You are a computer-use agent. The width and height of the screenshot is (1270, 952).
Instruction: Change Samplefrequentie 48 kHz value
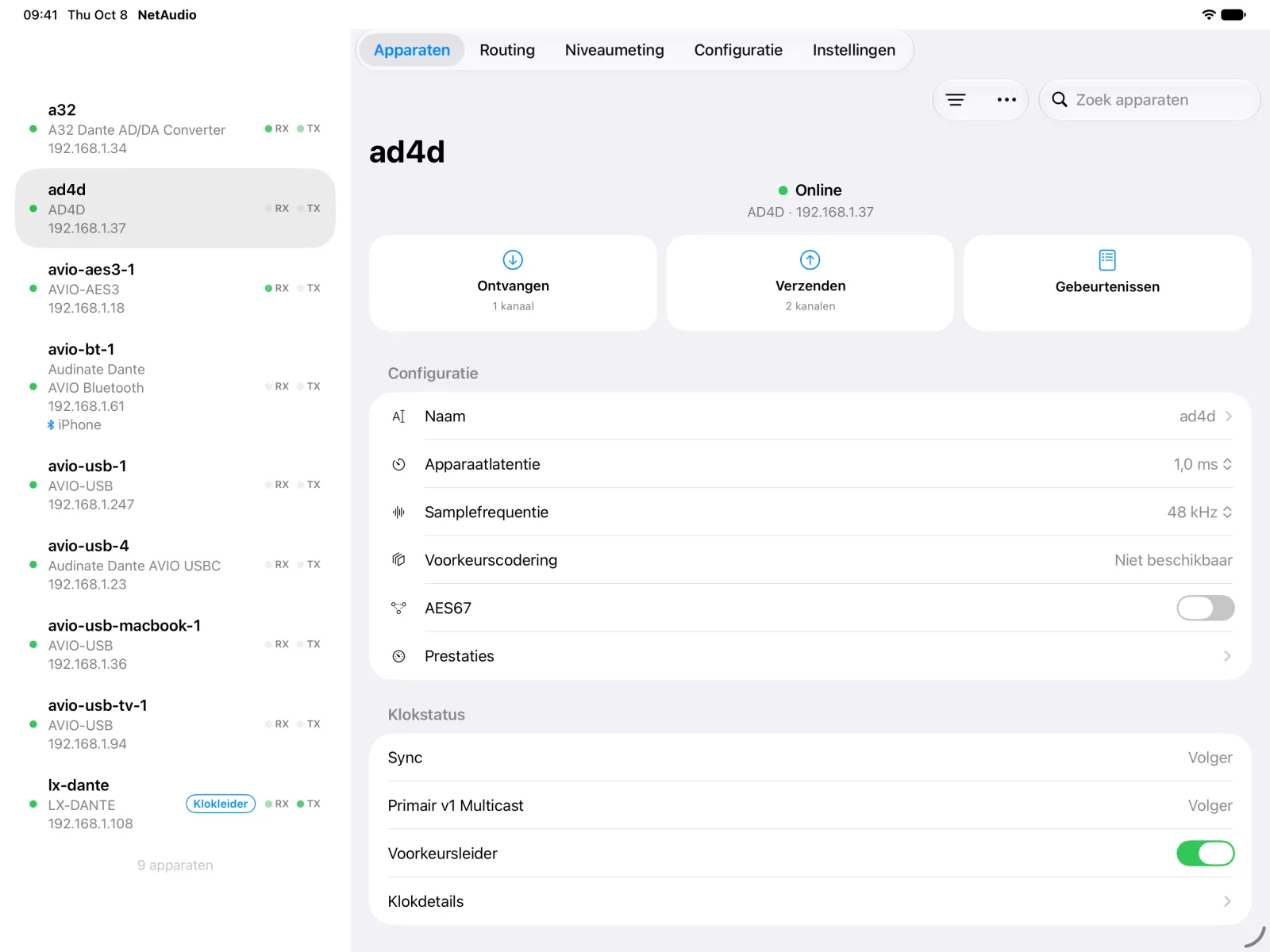(1199, 512)
